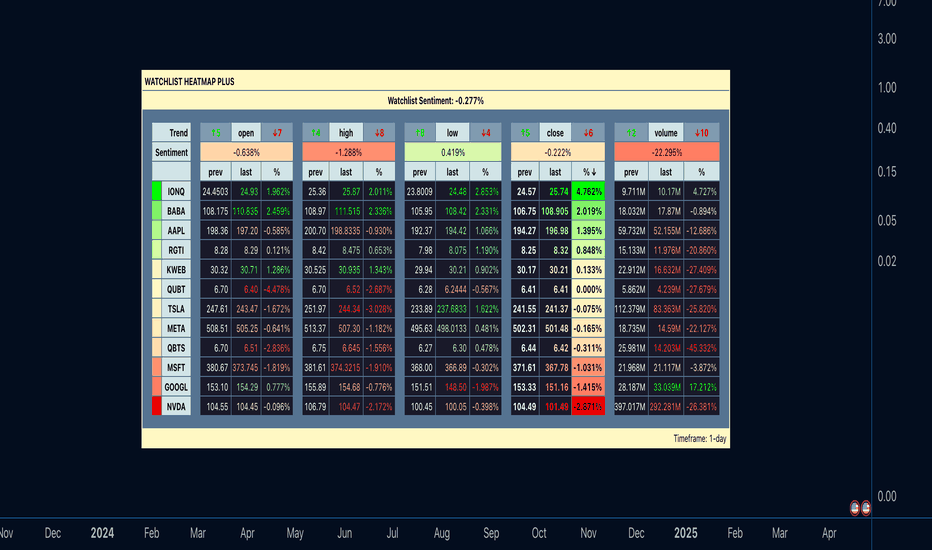Click QUBT open percent -4.478% cell
932x550 pixels.
coord(277,290)
